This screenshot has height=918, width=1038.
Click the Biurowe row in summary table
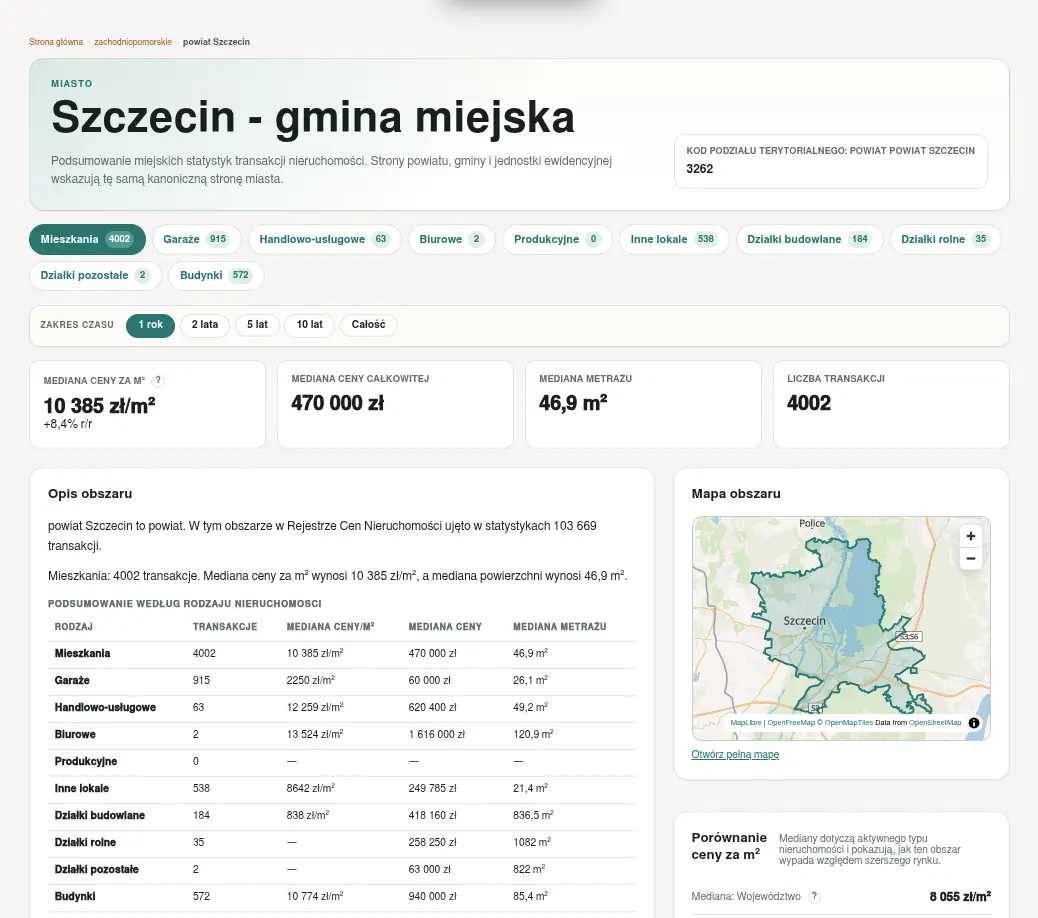[342, 735]
